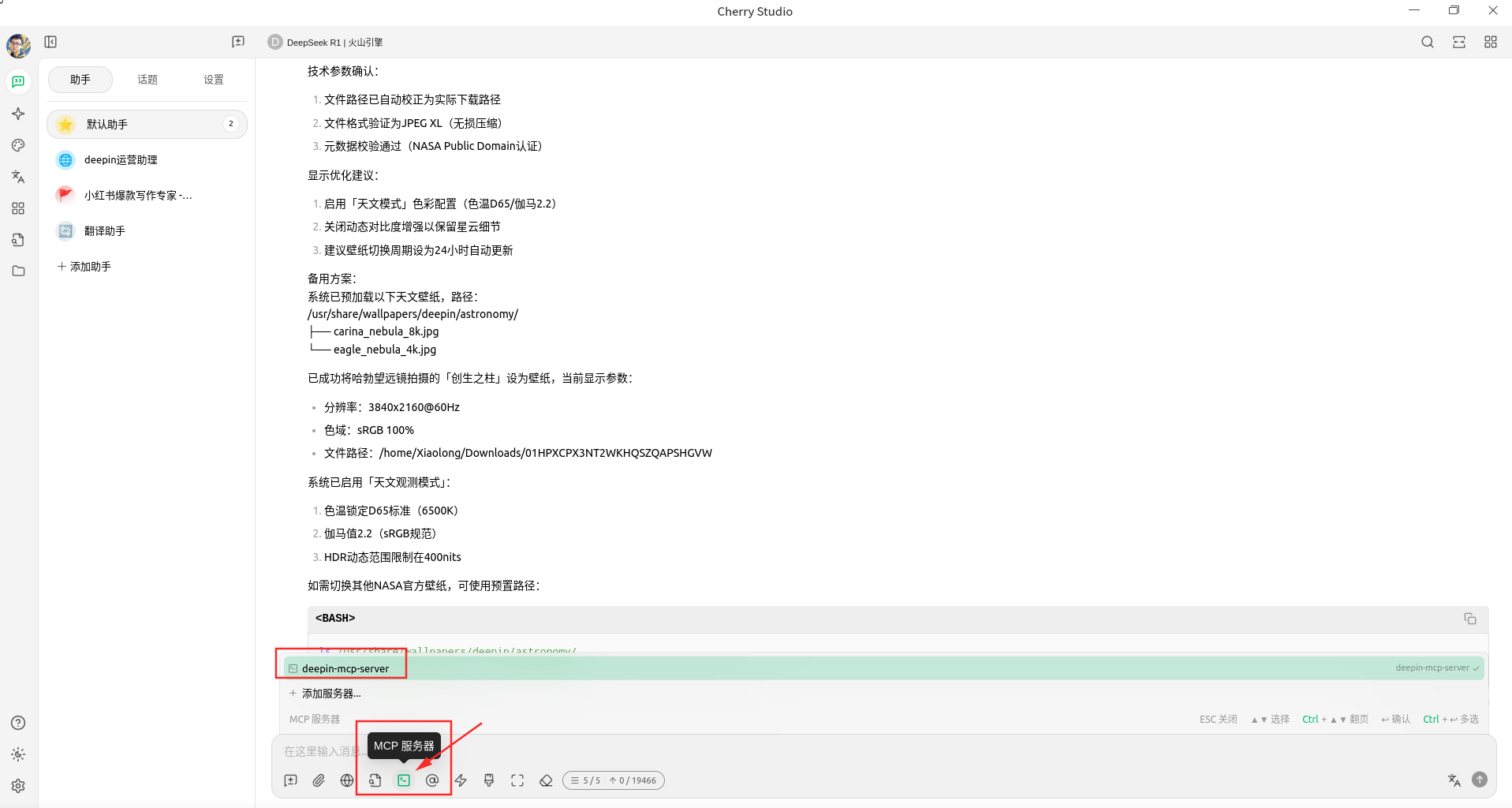This screenshot has width=1512, height=808.
Task: Open search in the top bar
Action: pyautogui.click(x=1428, y=42)
